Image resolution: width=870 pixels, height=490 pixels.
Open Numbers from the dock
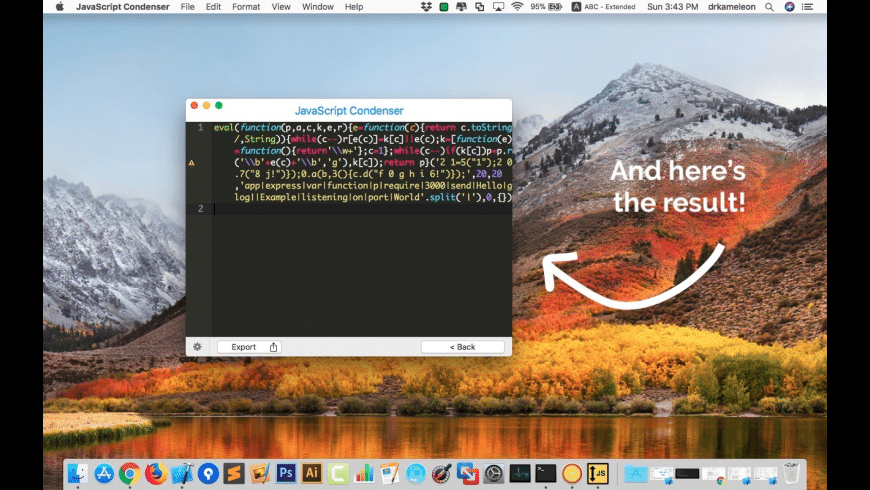click(x=364, y=473)
